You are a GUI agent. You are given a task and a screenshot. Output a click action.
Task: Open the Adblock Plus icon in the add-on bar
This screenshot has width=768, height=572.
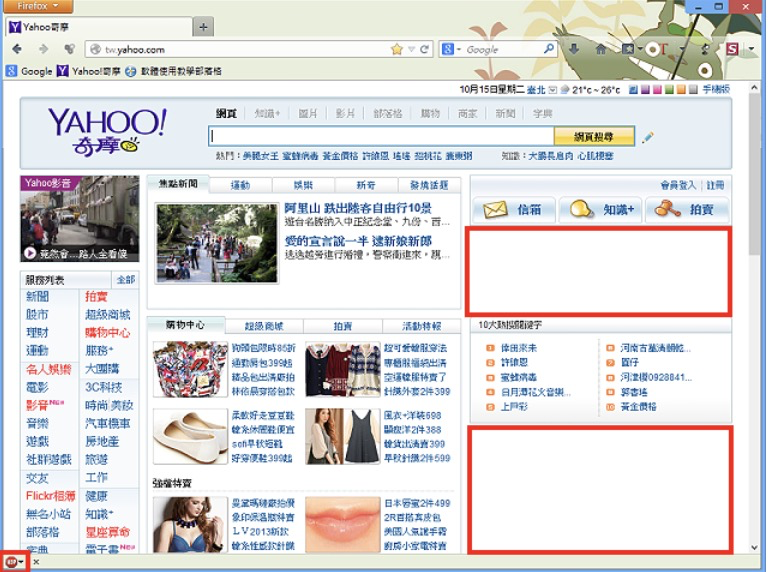click(x=11, y=562)
